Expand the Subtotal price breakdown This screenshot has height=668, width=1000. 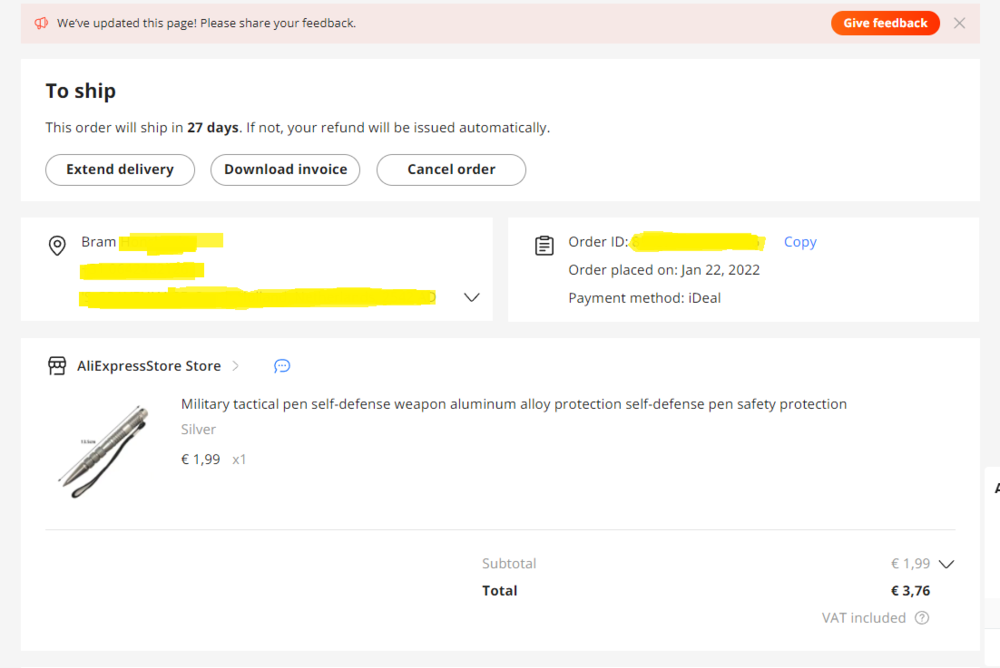tap(946, 563)
